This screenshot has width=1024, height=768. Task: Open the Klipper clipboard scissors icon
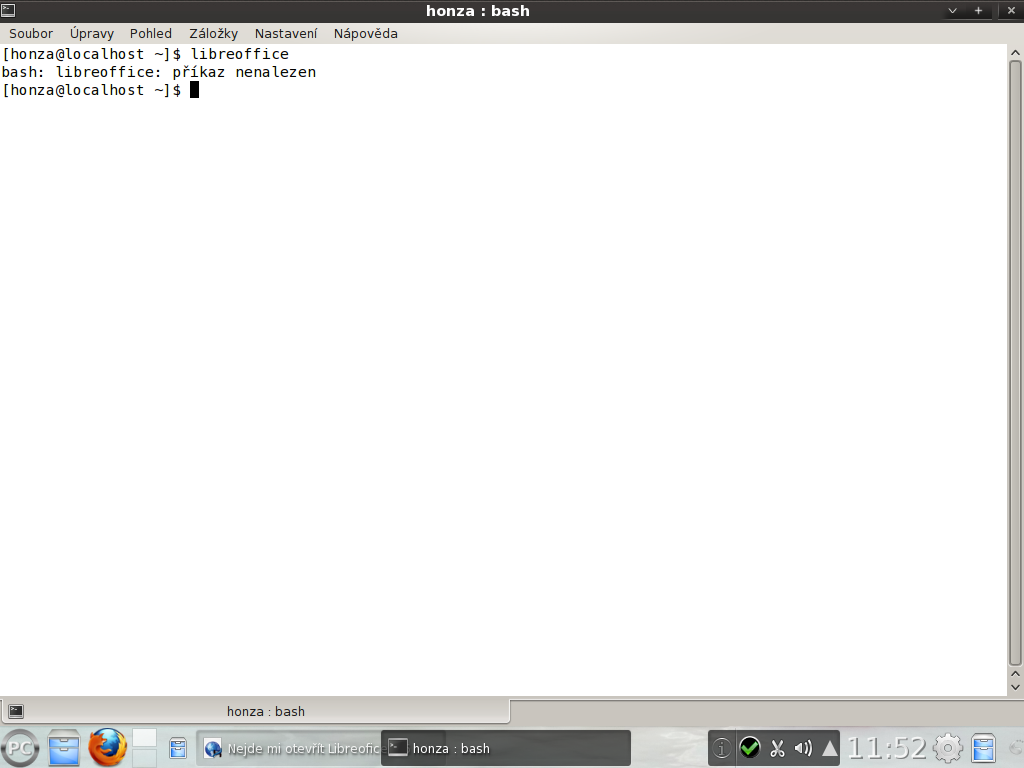[777, 748]
